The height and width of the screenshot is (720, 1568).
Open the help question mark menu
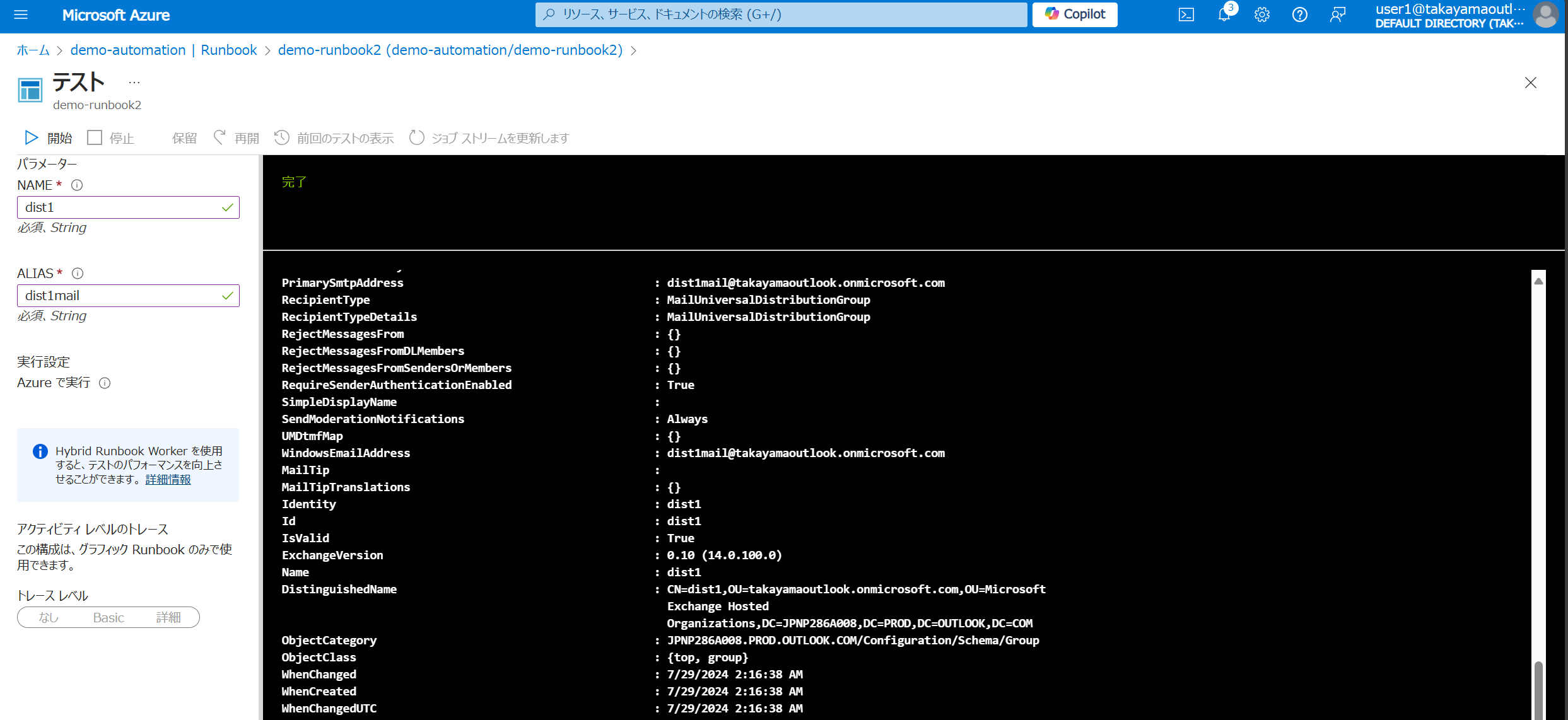pos(1300,15)
